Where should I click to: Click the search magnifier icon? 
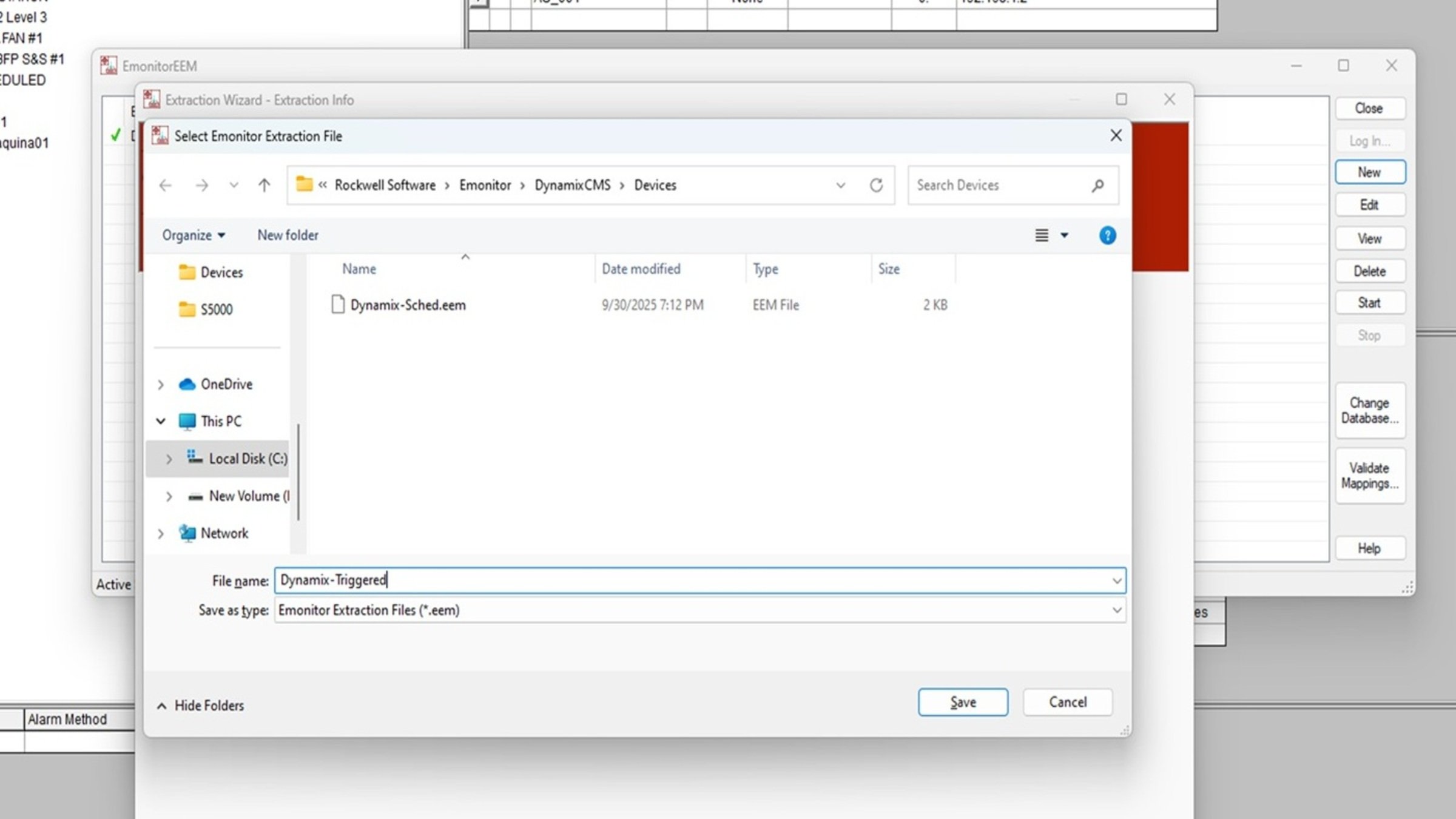pos(1097,186)
